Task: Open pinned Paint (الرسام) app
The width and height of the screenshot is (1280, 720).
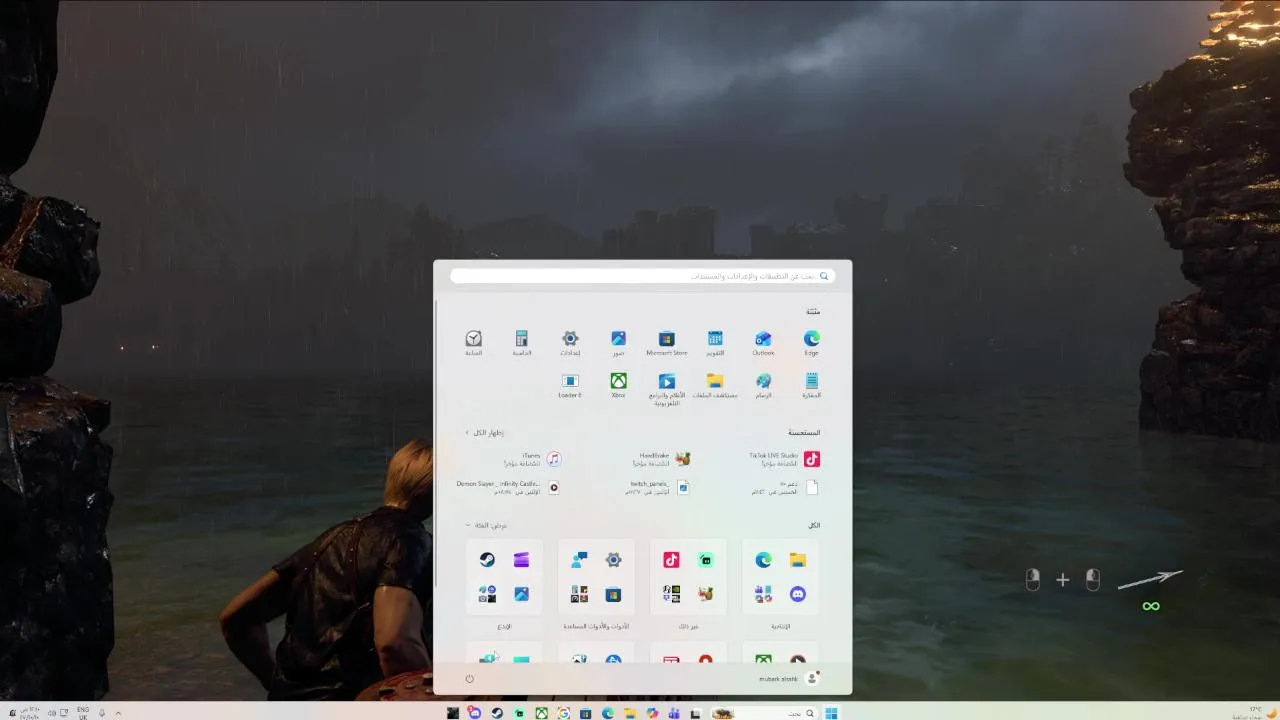Action: point(763,386)
